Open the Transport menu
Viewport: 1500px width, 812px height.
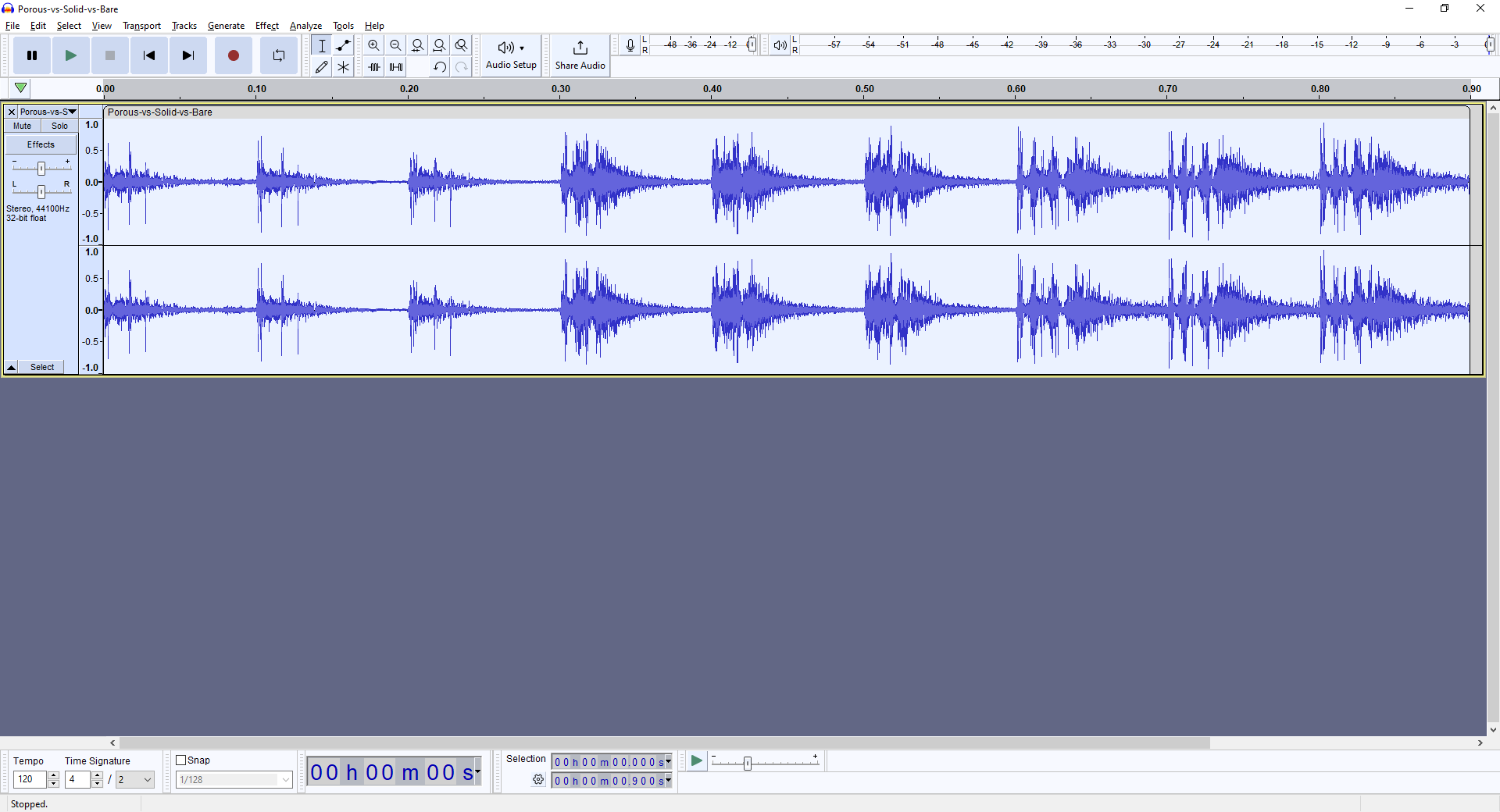tap(141, 26)
